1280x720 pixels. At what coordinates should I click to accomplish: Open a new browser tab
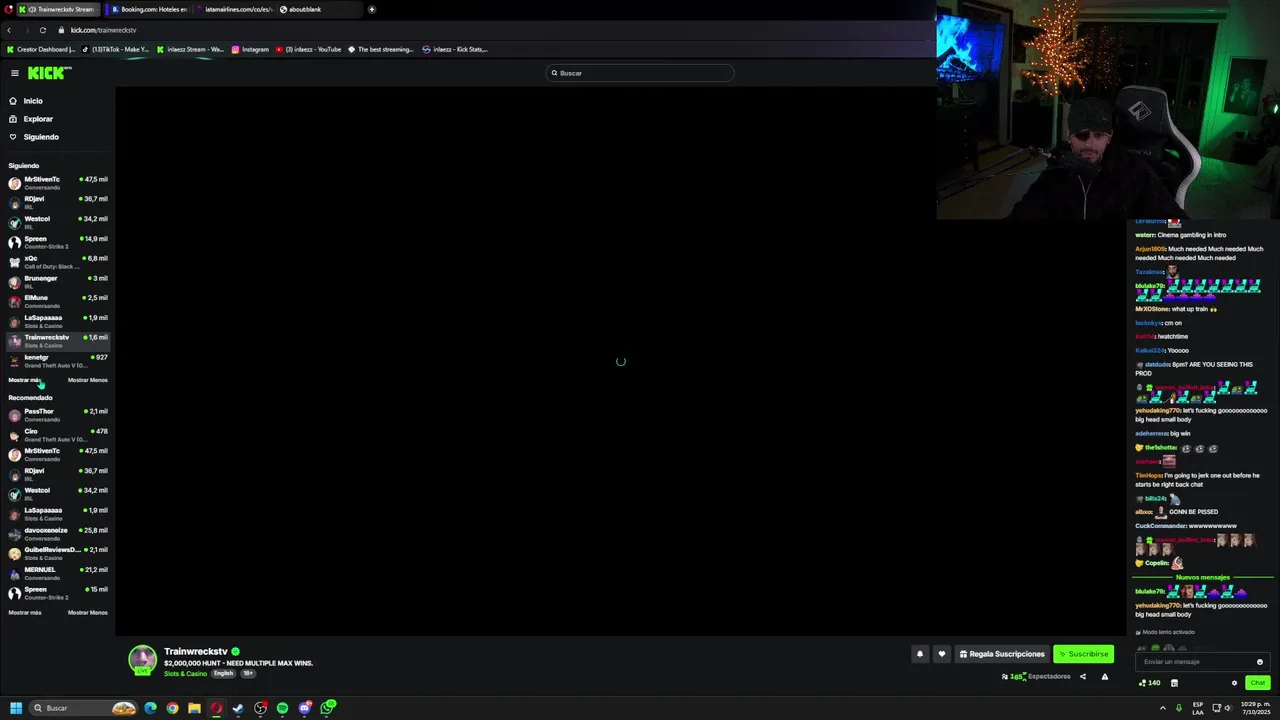click(x=372, y=9)
